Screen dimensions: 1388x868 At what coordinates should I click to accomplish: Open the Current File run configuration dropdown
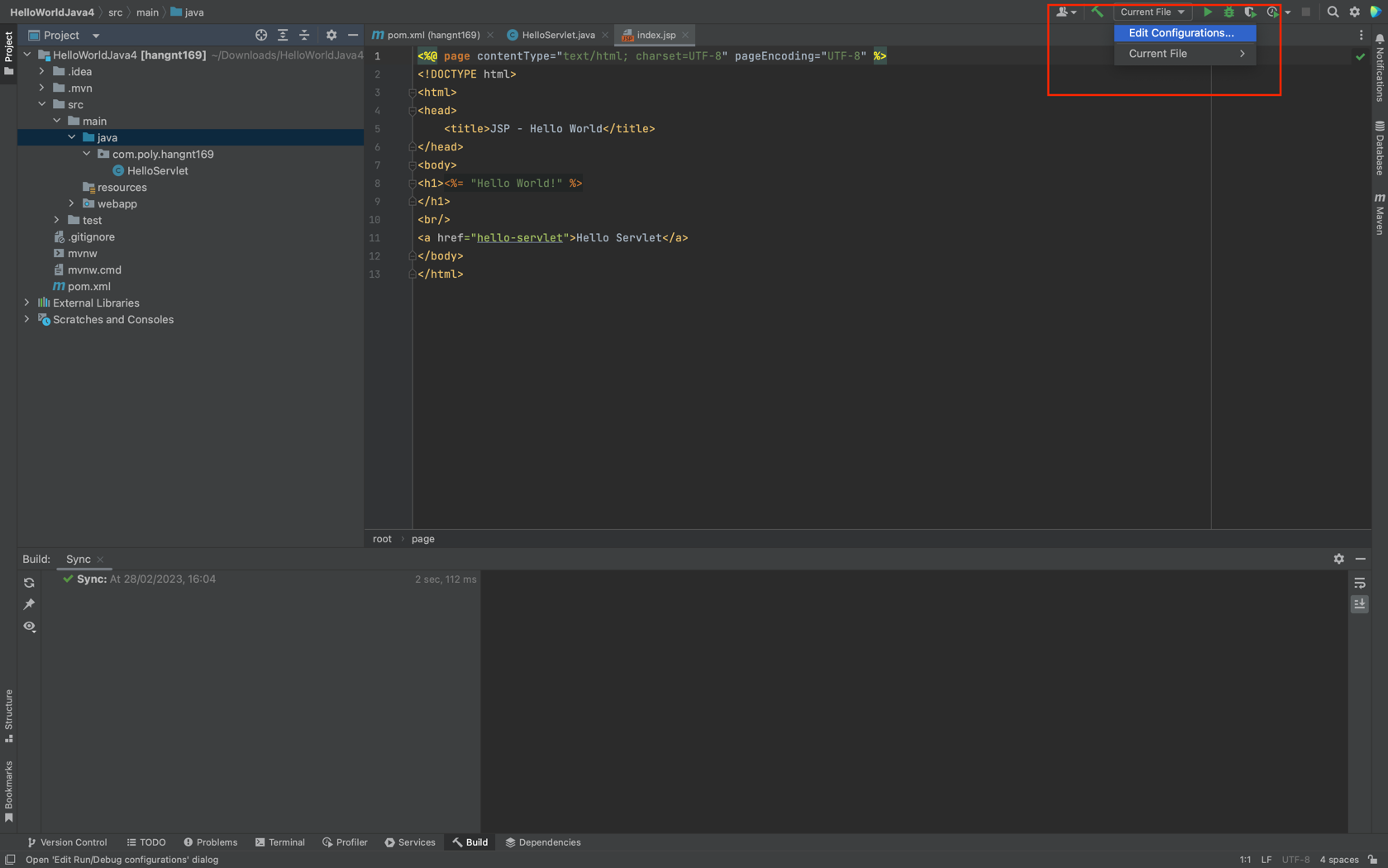click(x=1152, y=12)
